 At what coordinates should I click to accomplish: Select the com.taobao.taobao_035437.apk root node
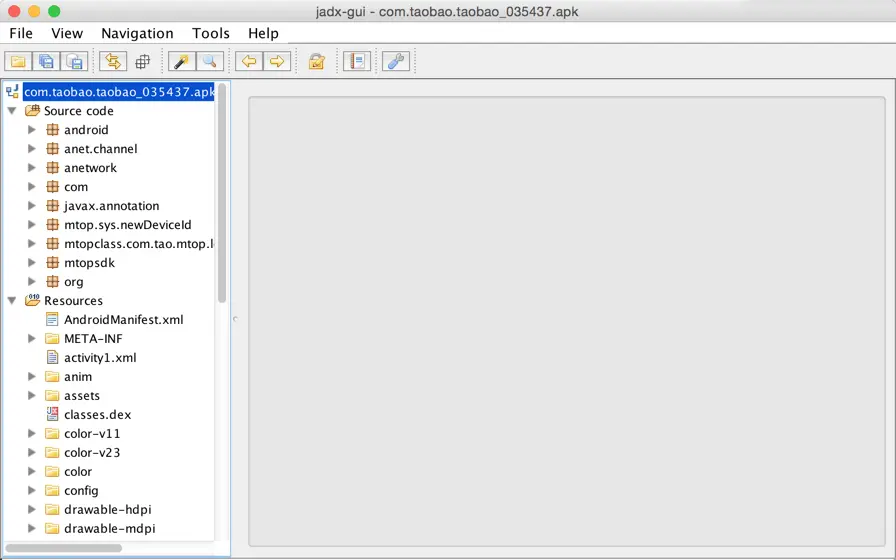click(x=119, y=92)
